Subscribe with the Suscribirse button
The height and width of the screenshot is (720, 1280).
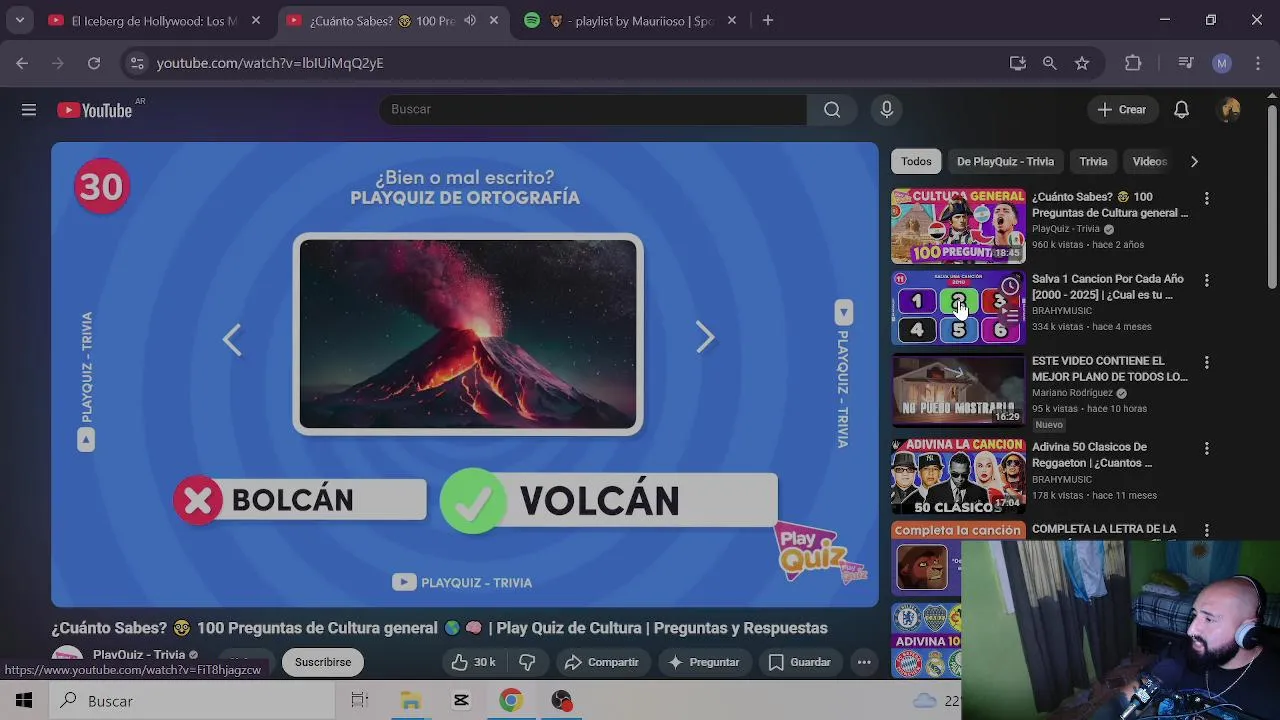pyautogui.click(x=323, y=662)
